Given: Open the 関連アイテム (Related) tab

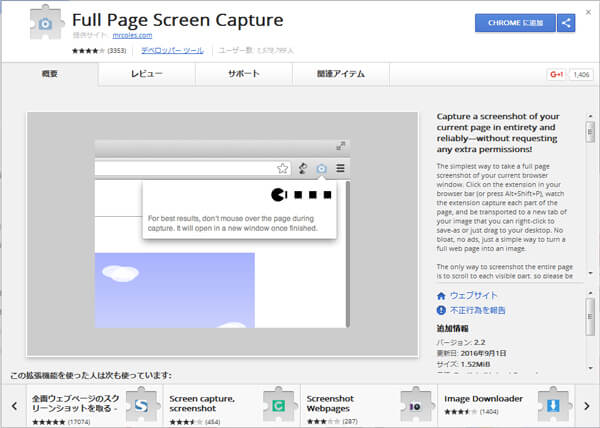Looking at the screenshot, I should (x=339, y=75).
